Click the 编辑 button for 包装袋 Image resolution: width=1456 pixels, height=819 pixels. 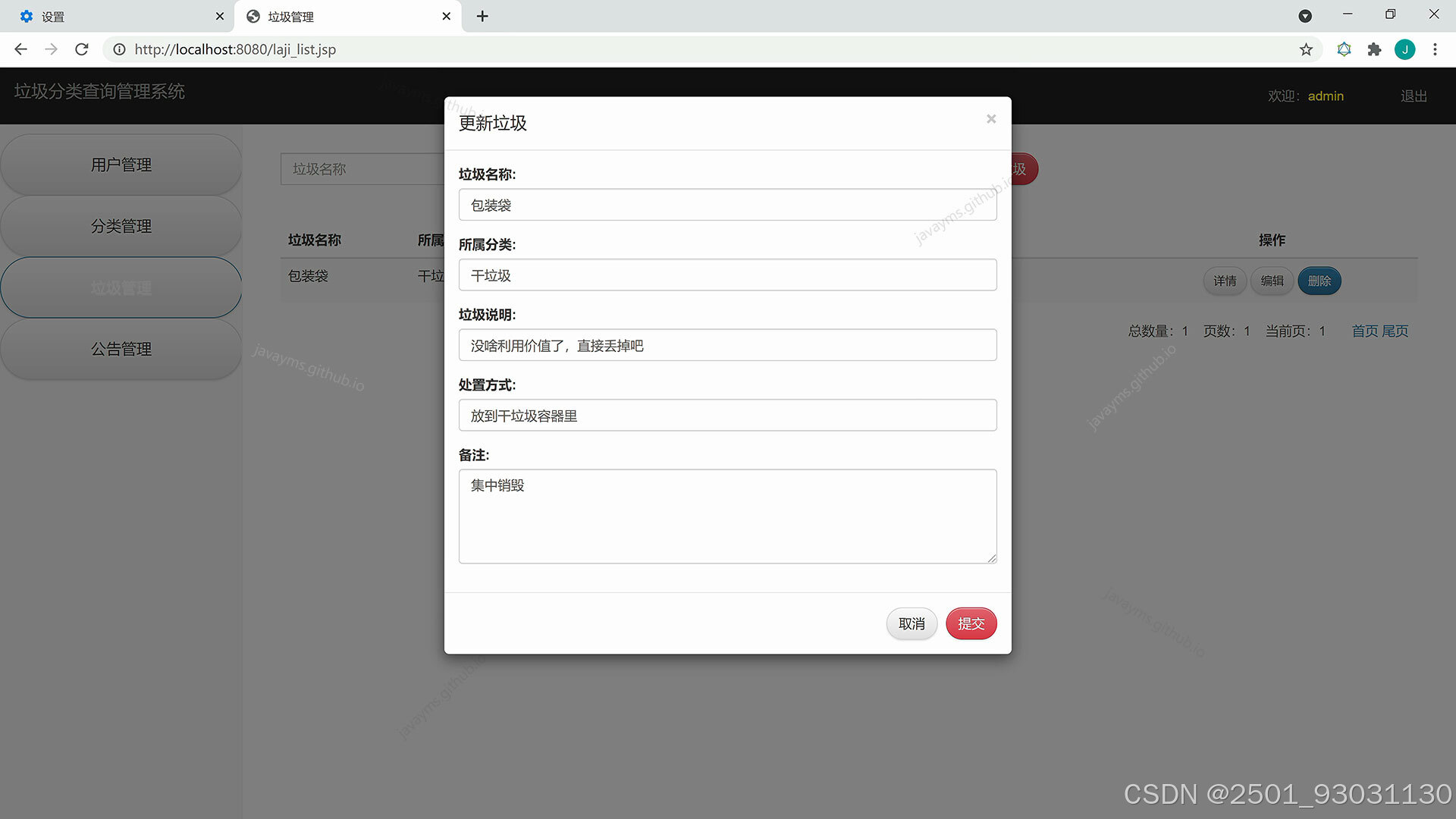1272,281
